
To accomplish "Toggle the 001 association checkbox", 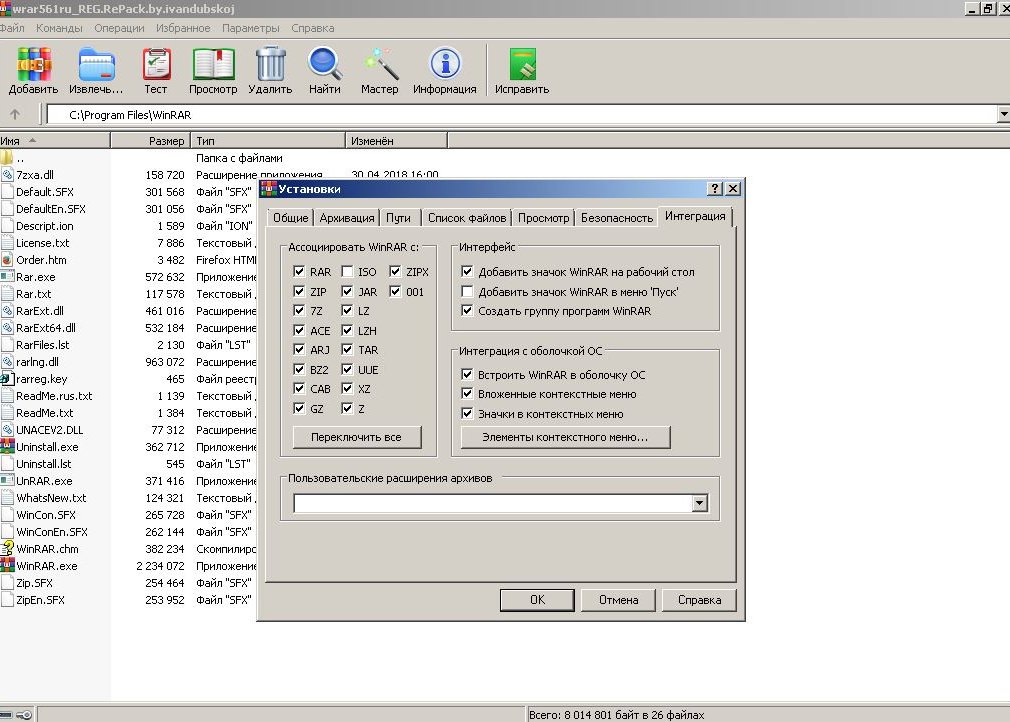I will tap(395, 291).
